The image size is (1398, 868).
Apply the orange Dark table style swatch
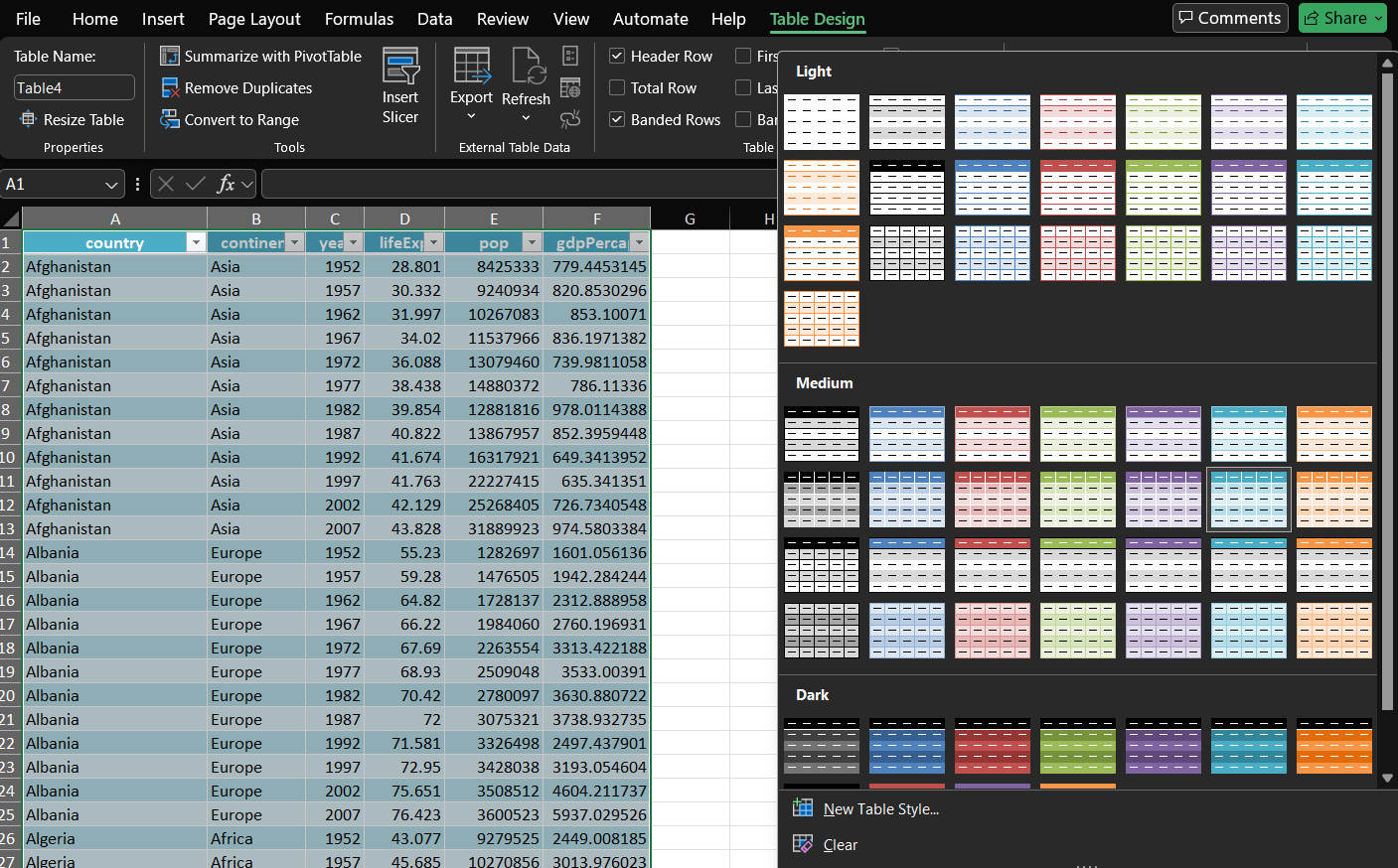coord(1333,746)
